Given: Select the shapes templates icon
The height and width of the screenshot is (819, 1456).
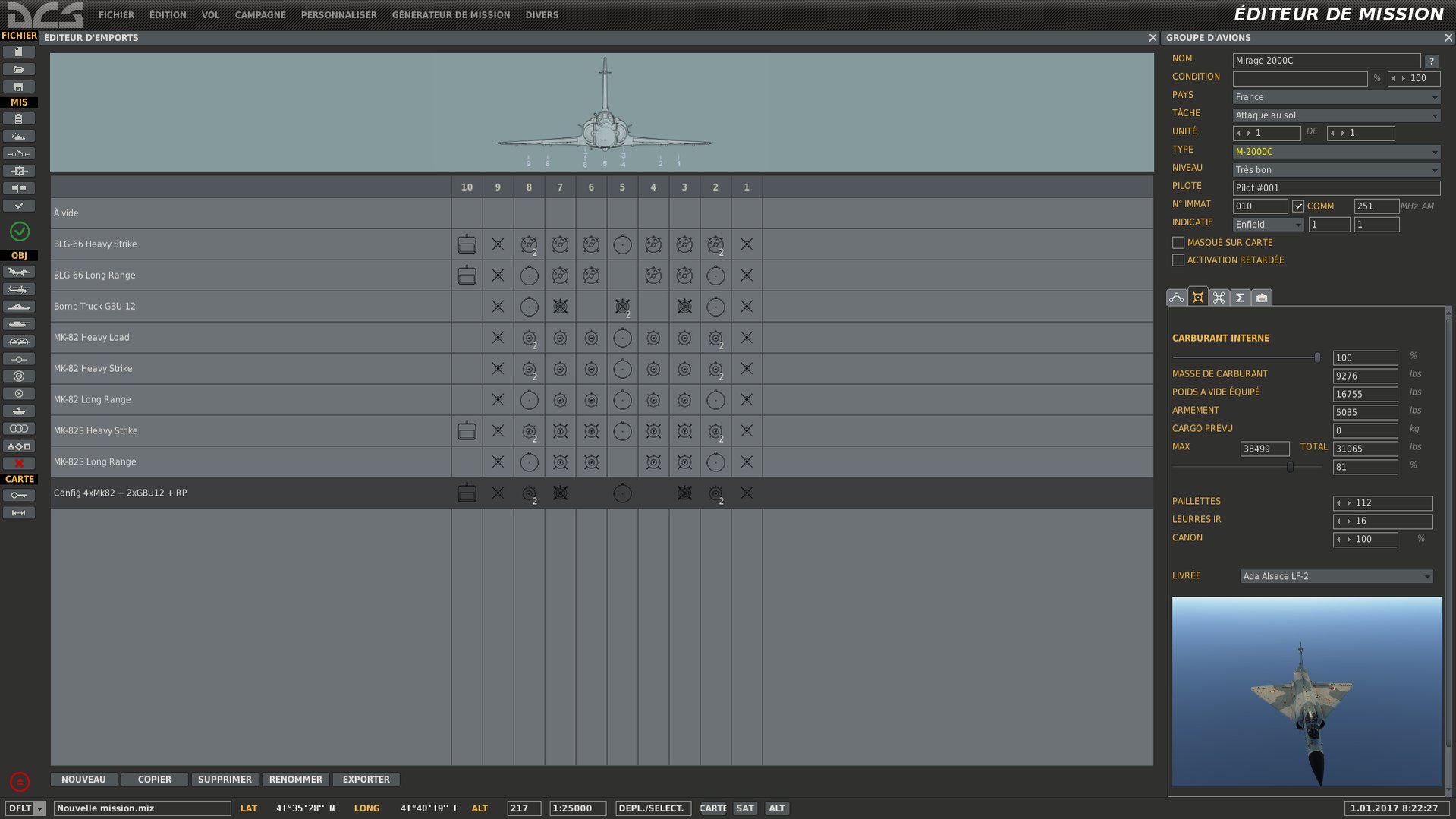Looking at the screenshot, I should [19, 446].
